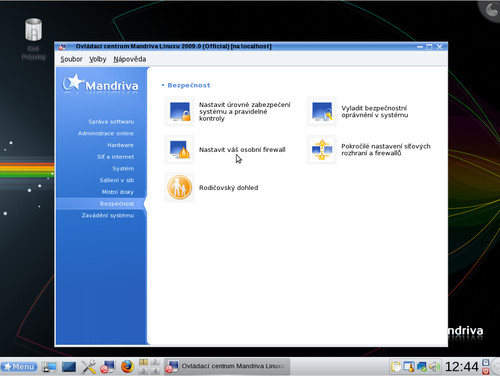Open the trash can desktop icon
The image size is (500, 376).
click(x=33, y=30)
